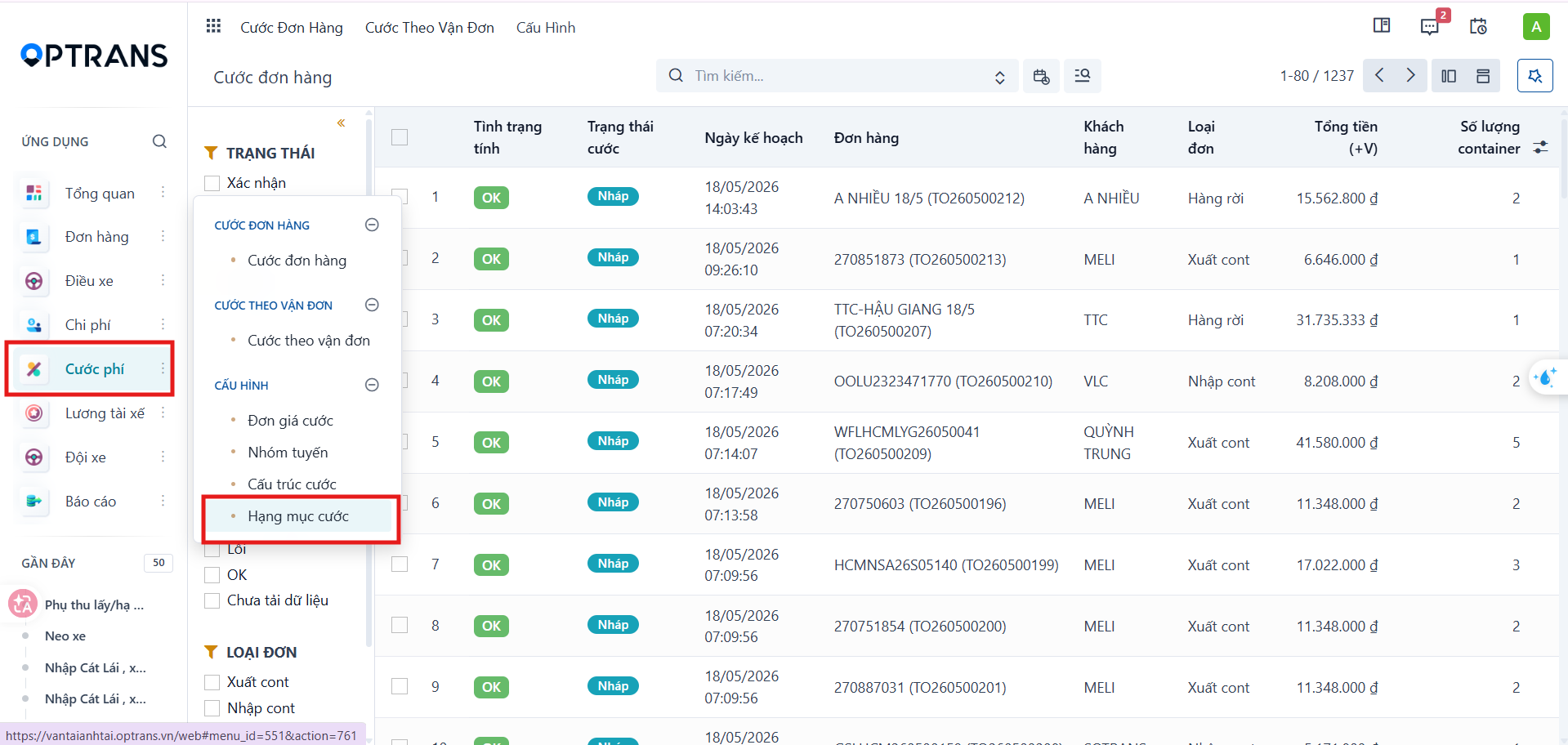1568x745 pixels.
Task: Select Đơn giá cước menu entry
Action: 290,421
